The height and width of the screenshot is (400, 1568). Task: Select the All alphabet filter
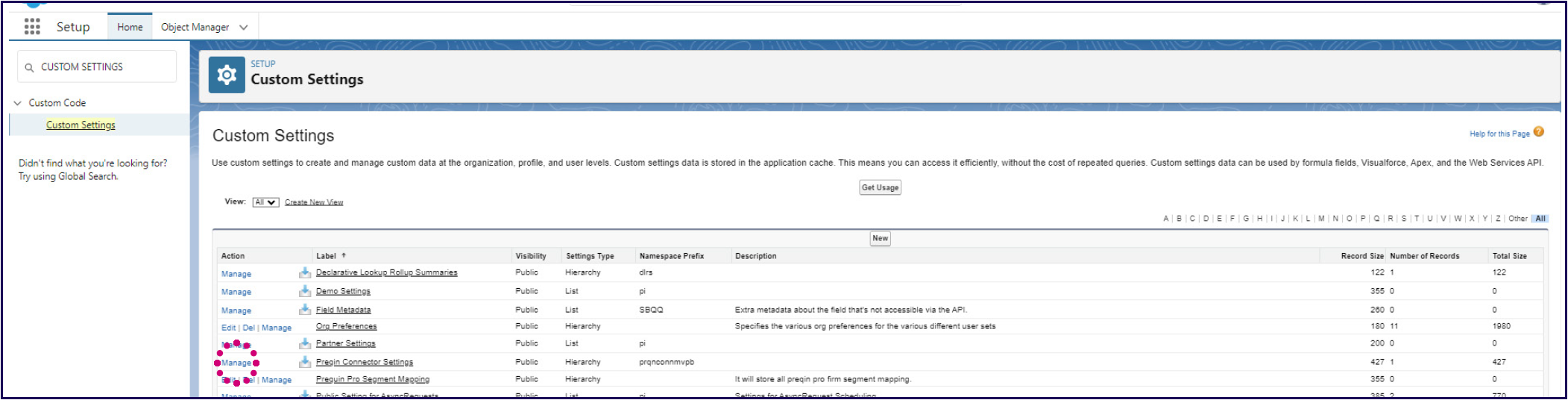pyautogui.click(x=1540, y=219)
